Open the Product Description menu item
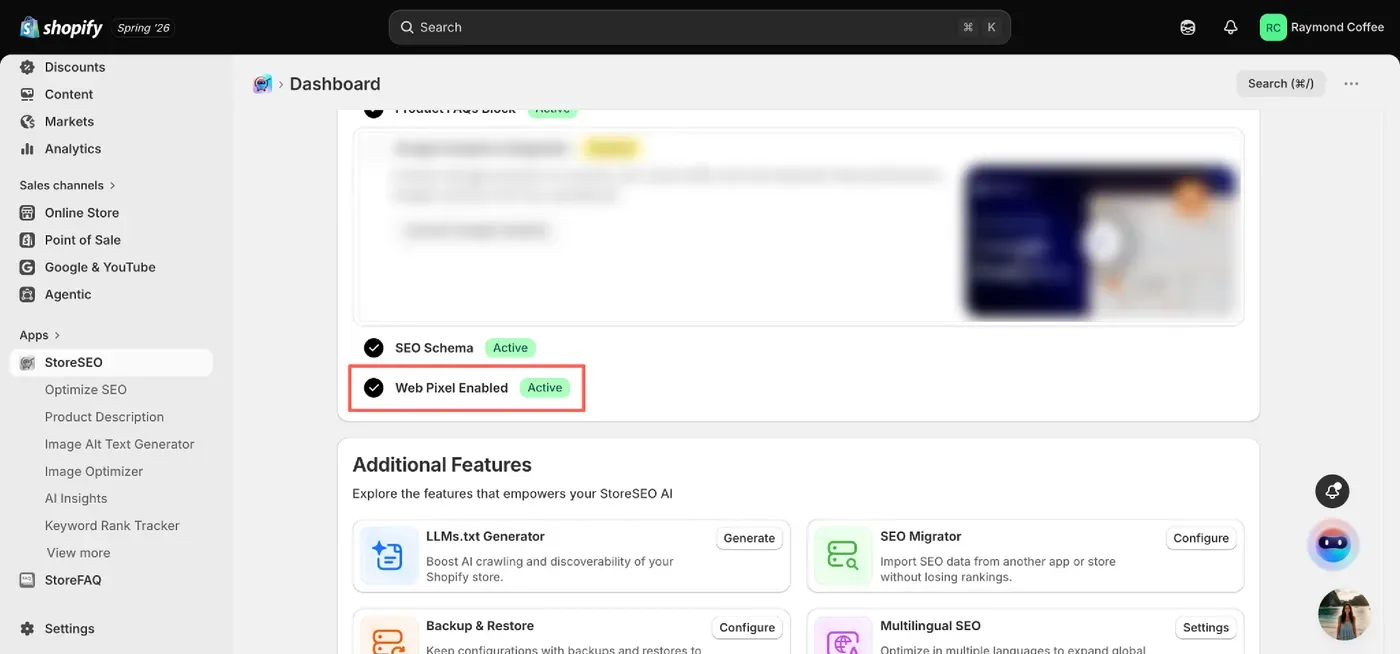Viewport: 1400px width, 654px height. tap(104, 417)
